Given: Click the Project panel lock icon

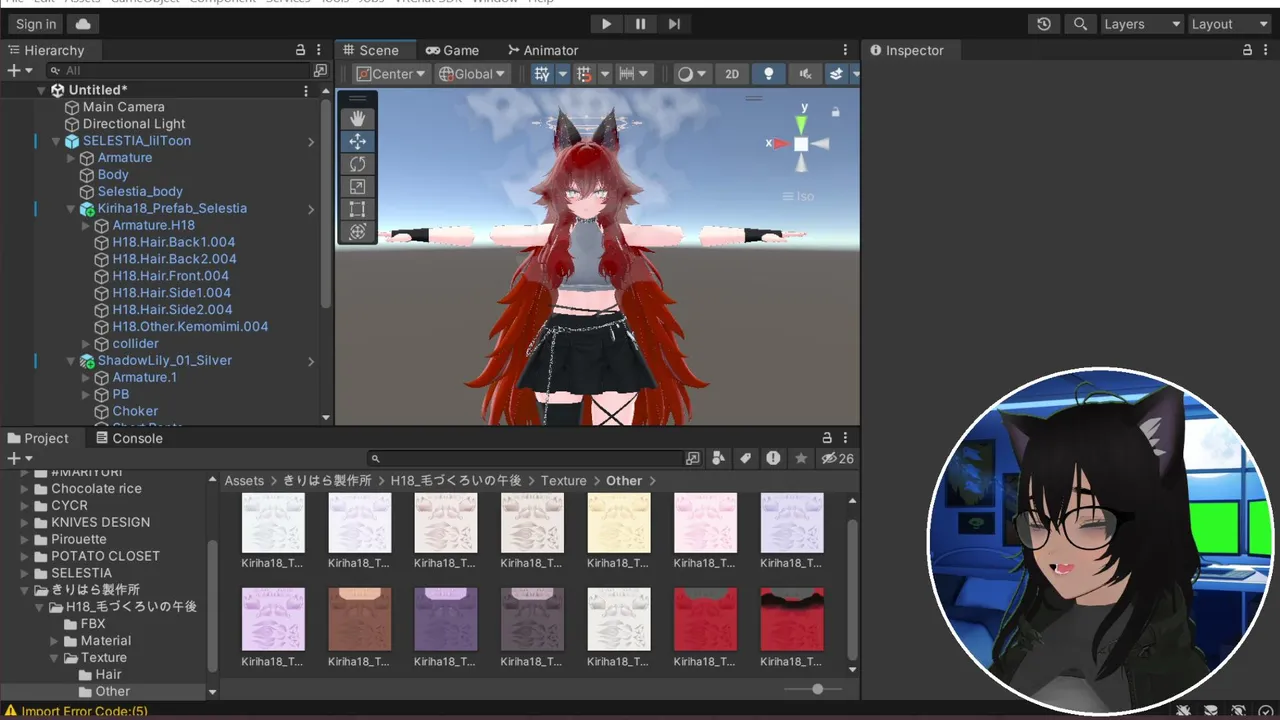Looking at the screenshot, I should (x=827, y=438).
